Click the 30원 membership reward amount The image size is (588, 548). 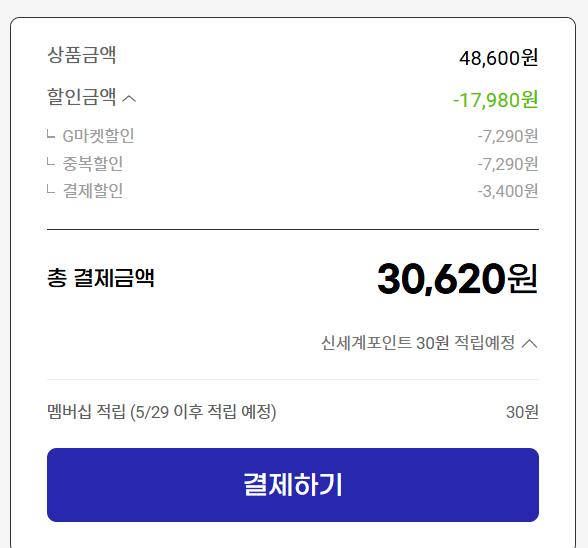pos(522,412)
